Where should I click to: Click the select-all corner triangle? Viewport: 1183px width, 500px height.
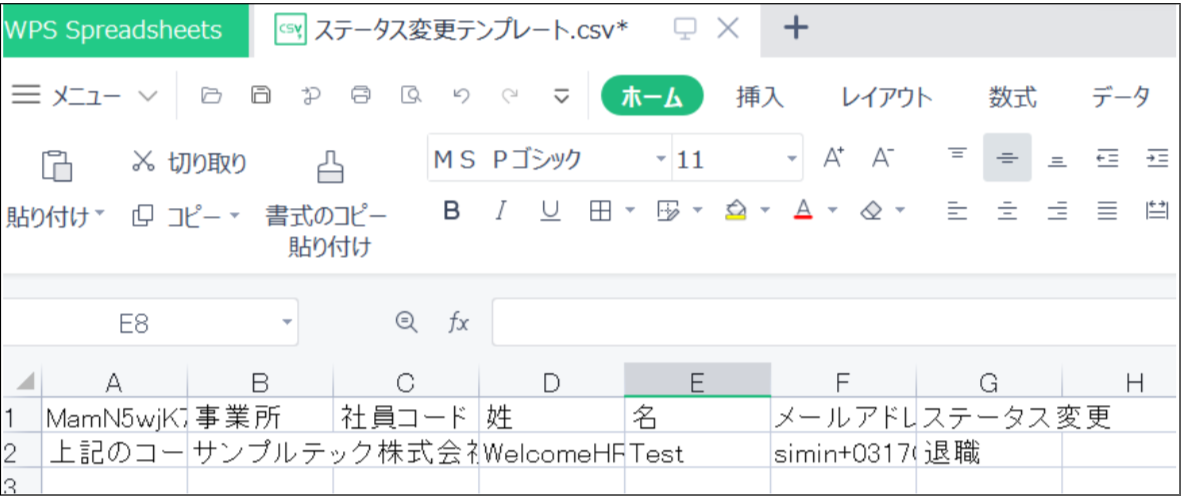(x=24, y=381)
